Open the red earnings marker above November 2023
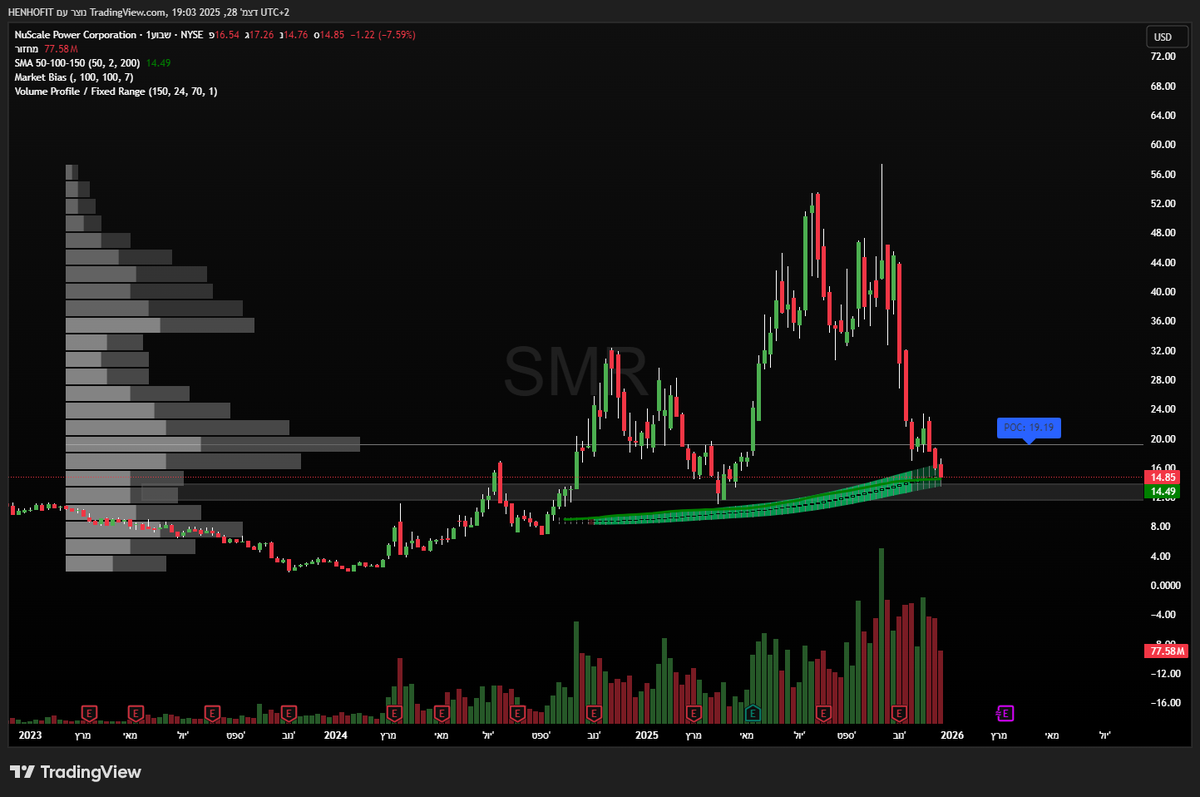The image size is (1200, 797). tap(288, 713)
